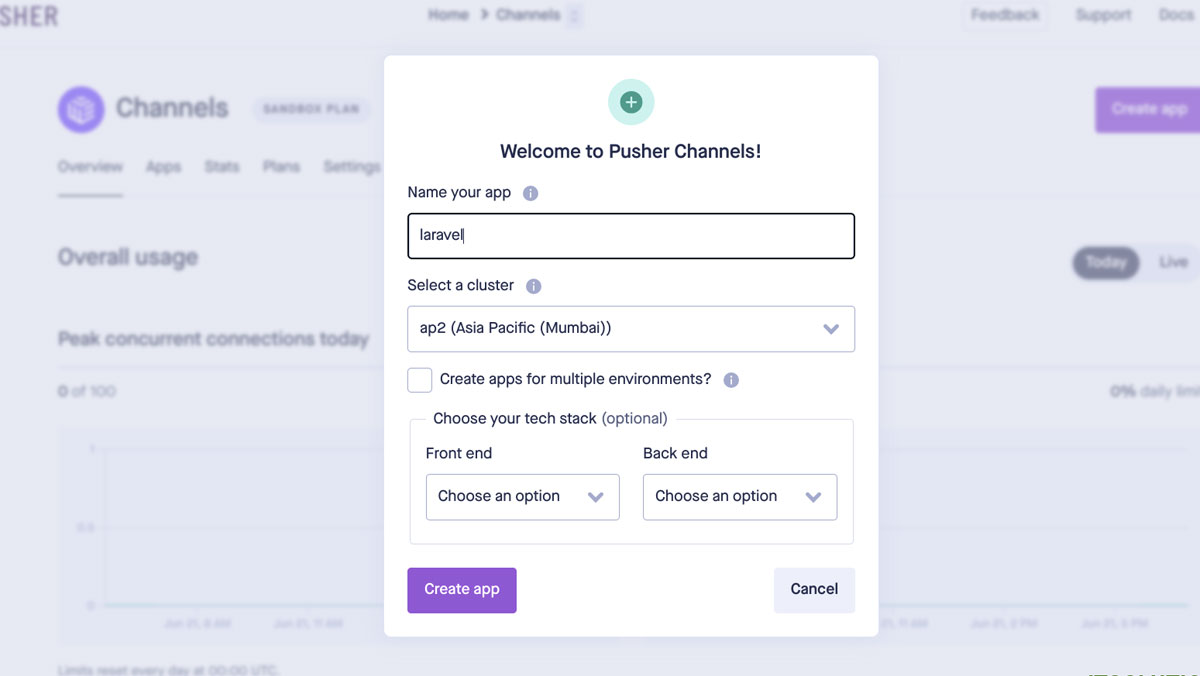Open the Feedback button in top bar
Image resolution: width=1200 pixels, height=676 pixels.
1005,15
